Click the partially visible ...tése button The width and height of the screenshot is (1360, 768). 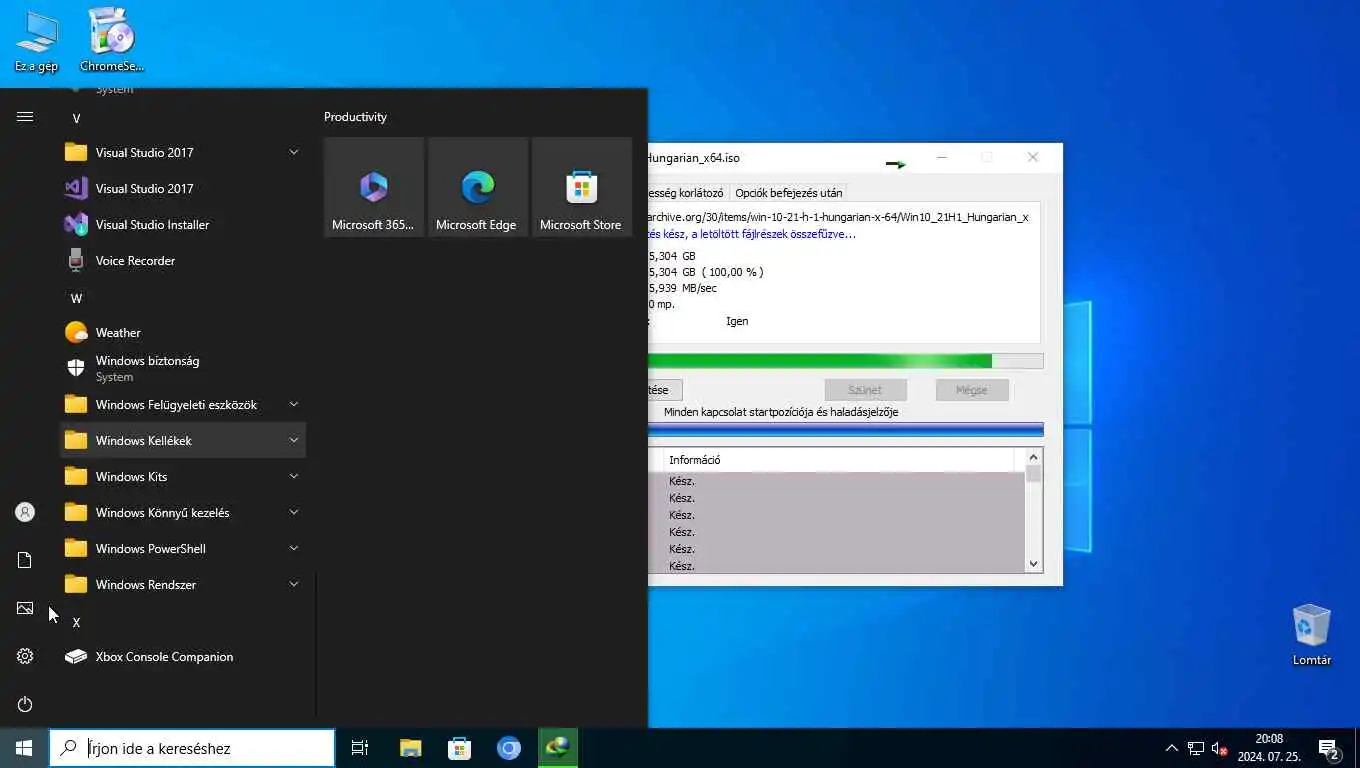click(665, 390)
